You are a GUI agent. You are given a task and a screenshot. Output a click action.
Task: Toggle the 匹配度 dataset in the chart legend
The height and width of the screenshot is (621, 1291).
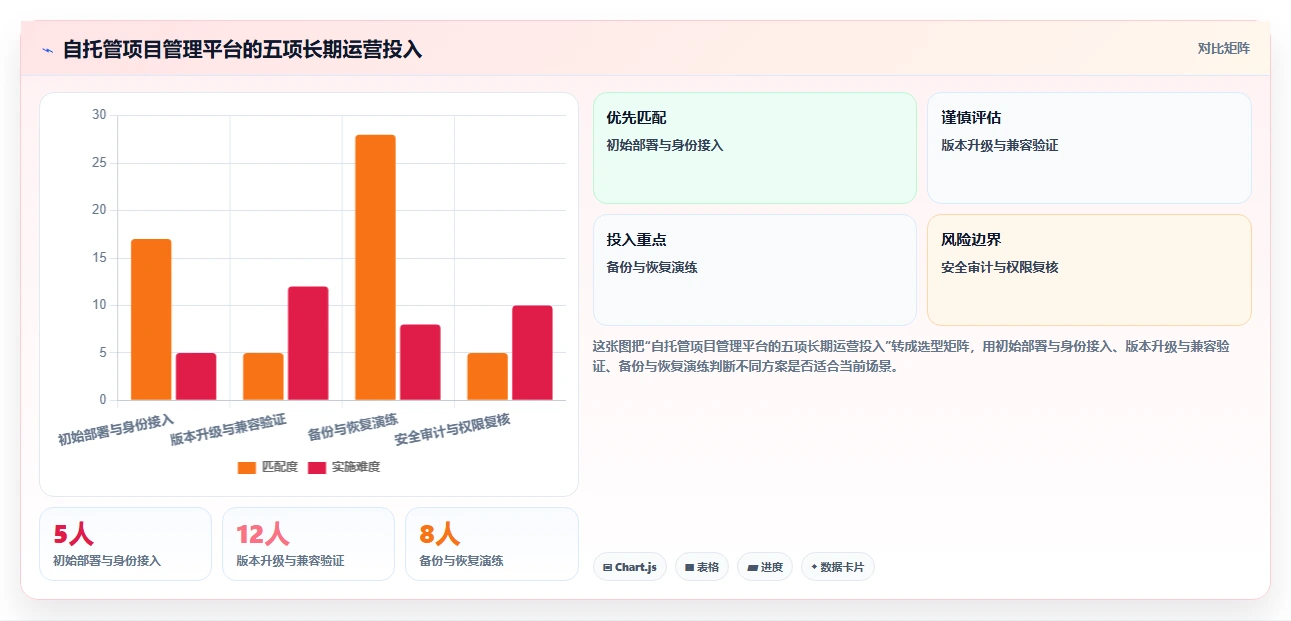point(268,467)
